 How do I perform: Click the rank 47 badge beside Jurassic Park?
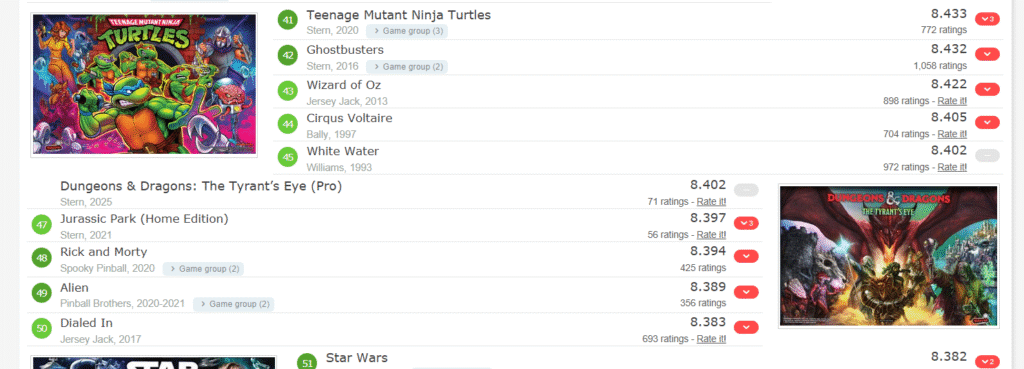[42, 225]
